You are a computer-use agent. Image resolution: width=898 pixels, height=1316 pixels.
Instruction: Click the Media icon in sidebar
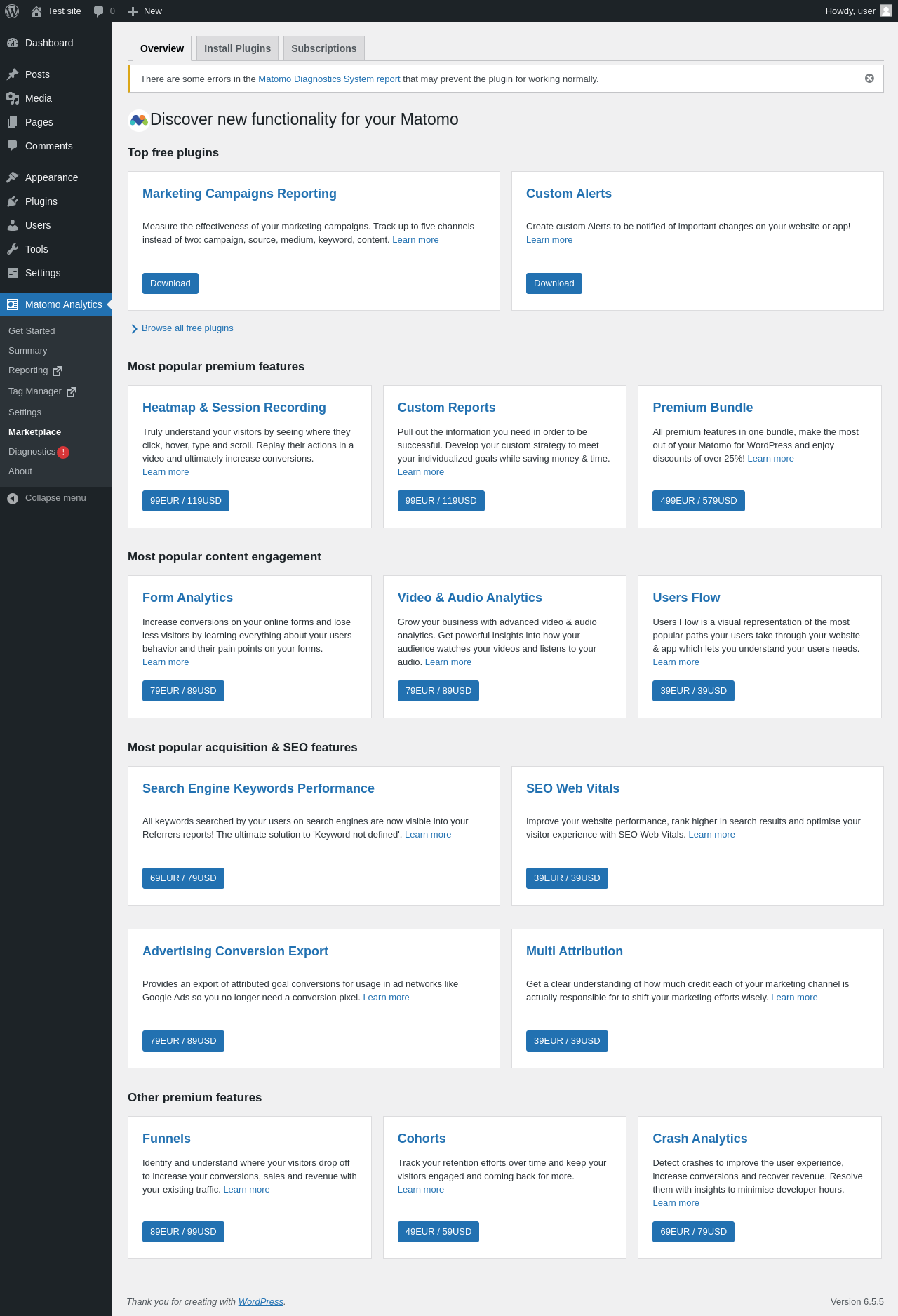click(x=13, y=98)
